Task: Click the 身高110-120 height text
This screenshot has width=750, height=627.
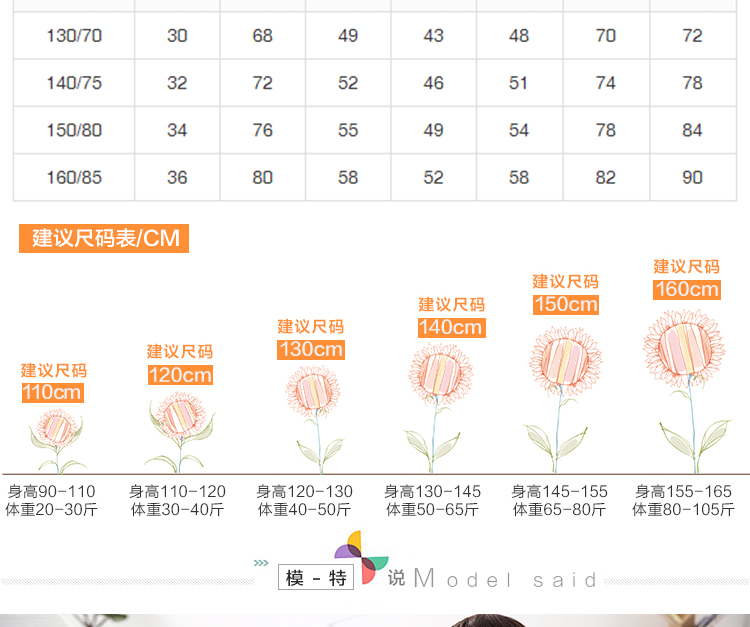Action: [177, 491]
